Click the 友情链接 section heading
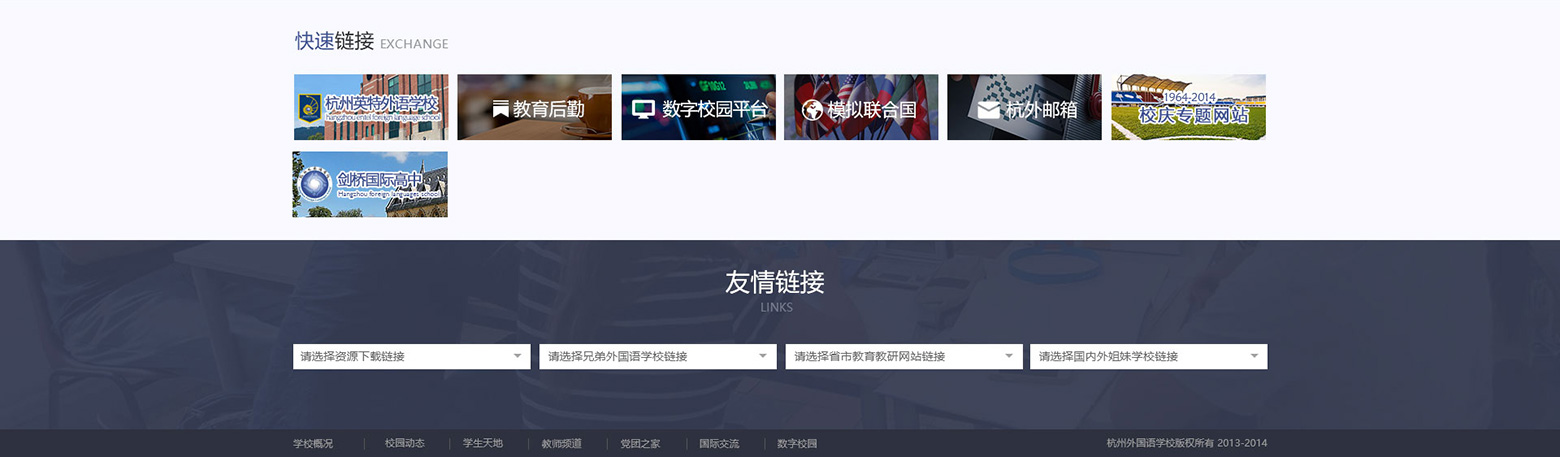Screen dimensions: 1560x457 pos(775,283)
